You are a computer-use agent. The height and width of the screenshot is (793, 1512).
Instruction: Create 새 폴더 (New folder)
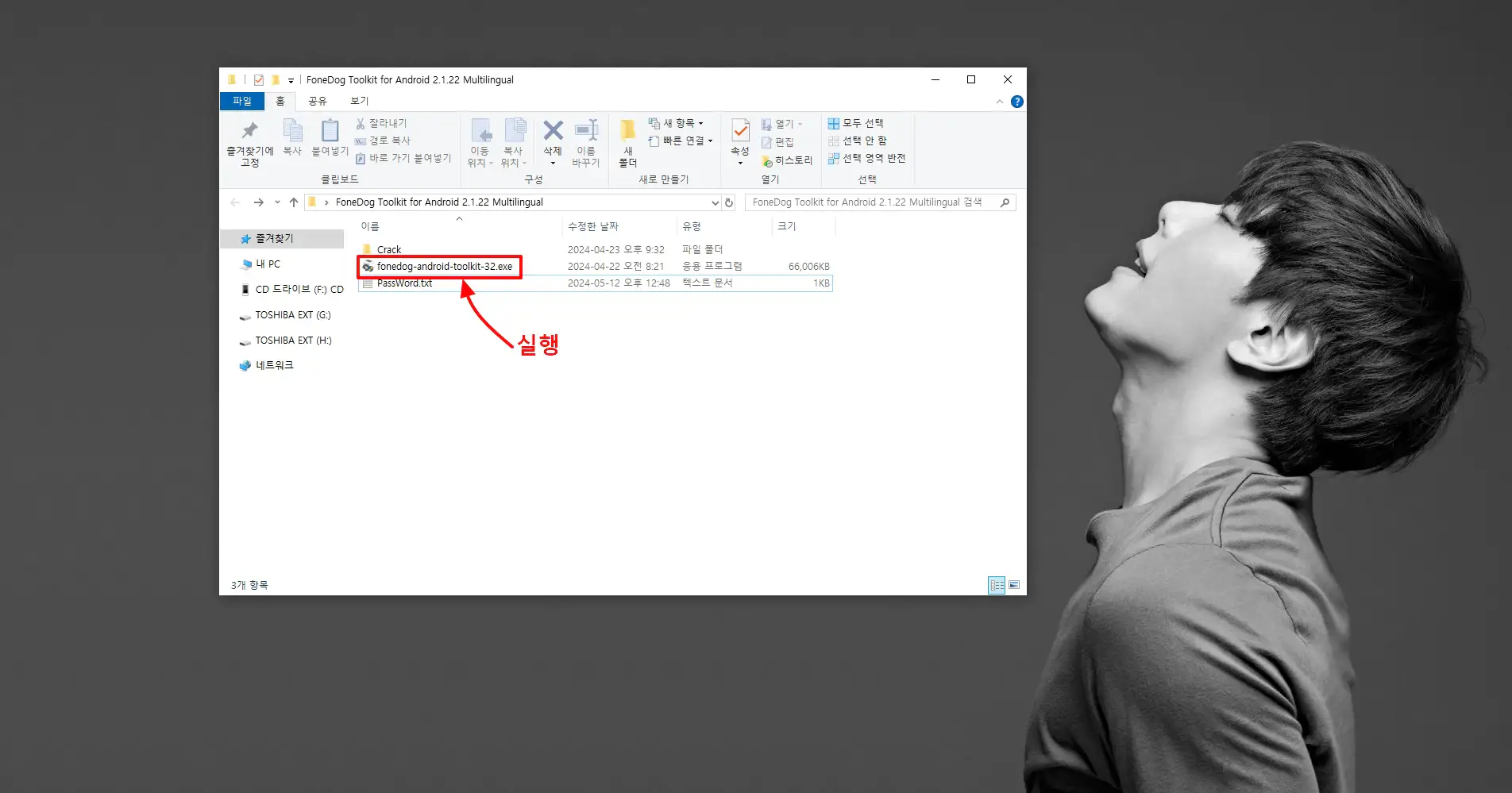[x=627, y=143]
